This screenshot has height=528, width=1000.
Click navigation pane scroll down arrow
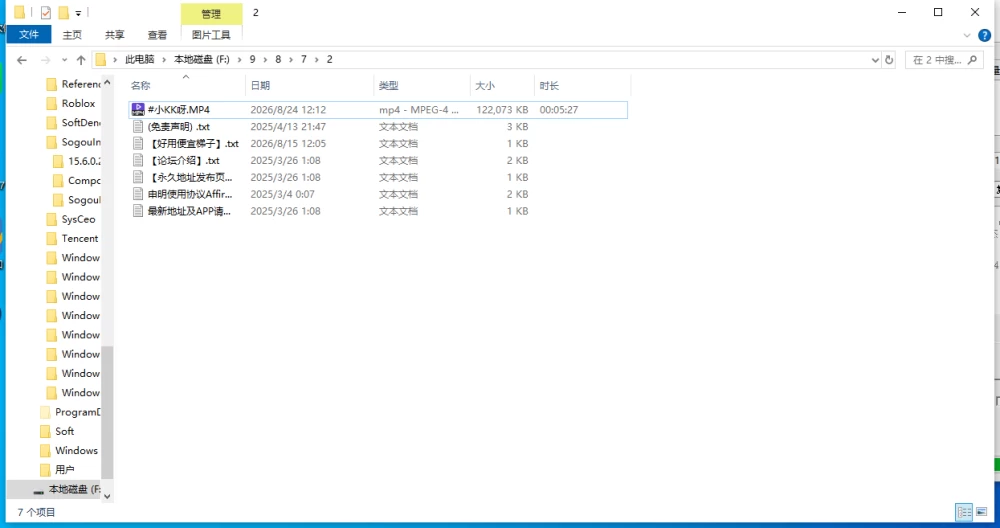click(x=107, y=496)
